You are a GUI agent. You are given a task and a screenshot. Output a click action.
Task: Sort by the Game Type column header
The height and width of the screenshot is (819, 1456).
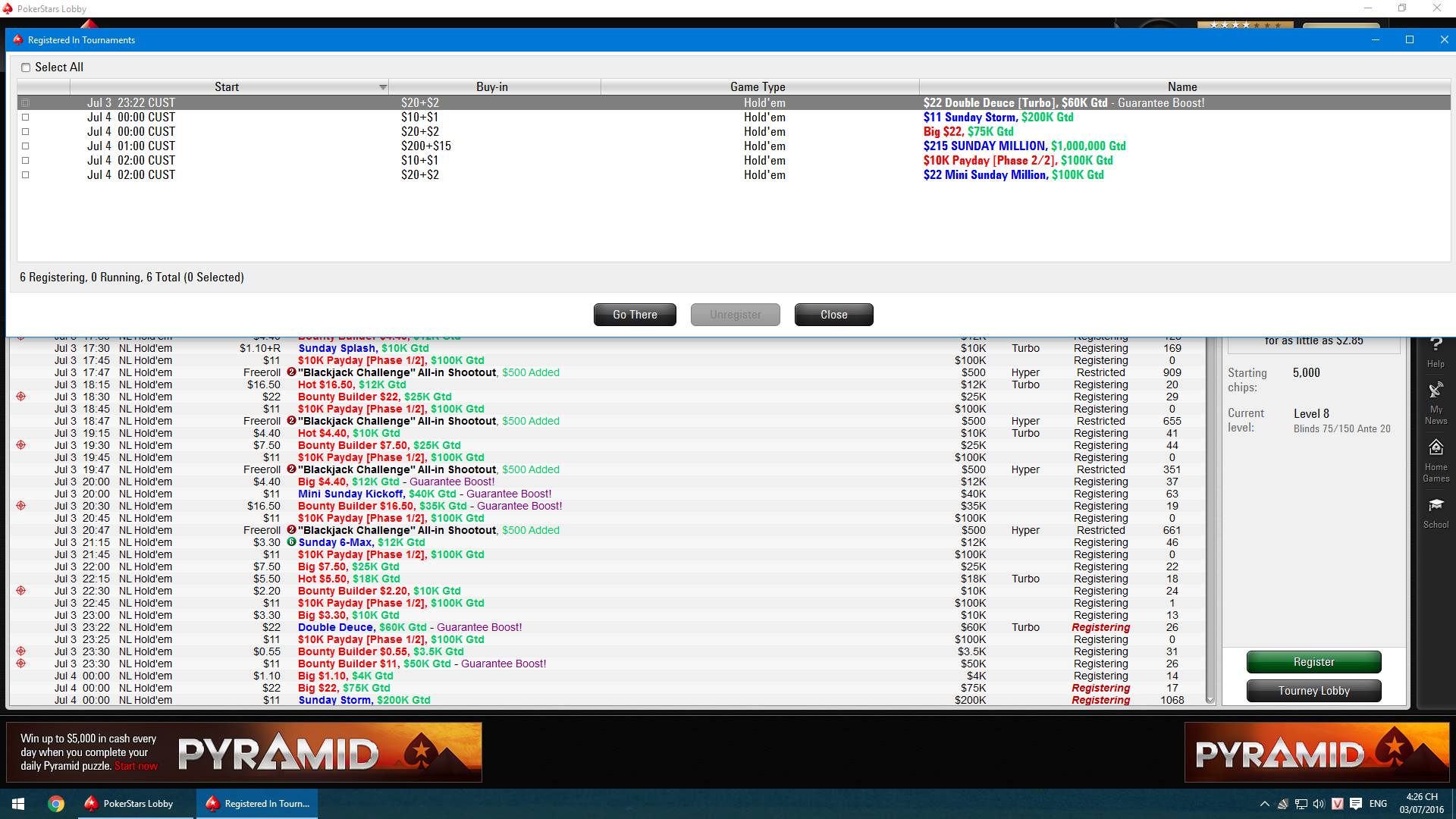tap(758, 87)
